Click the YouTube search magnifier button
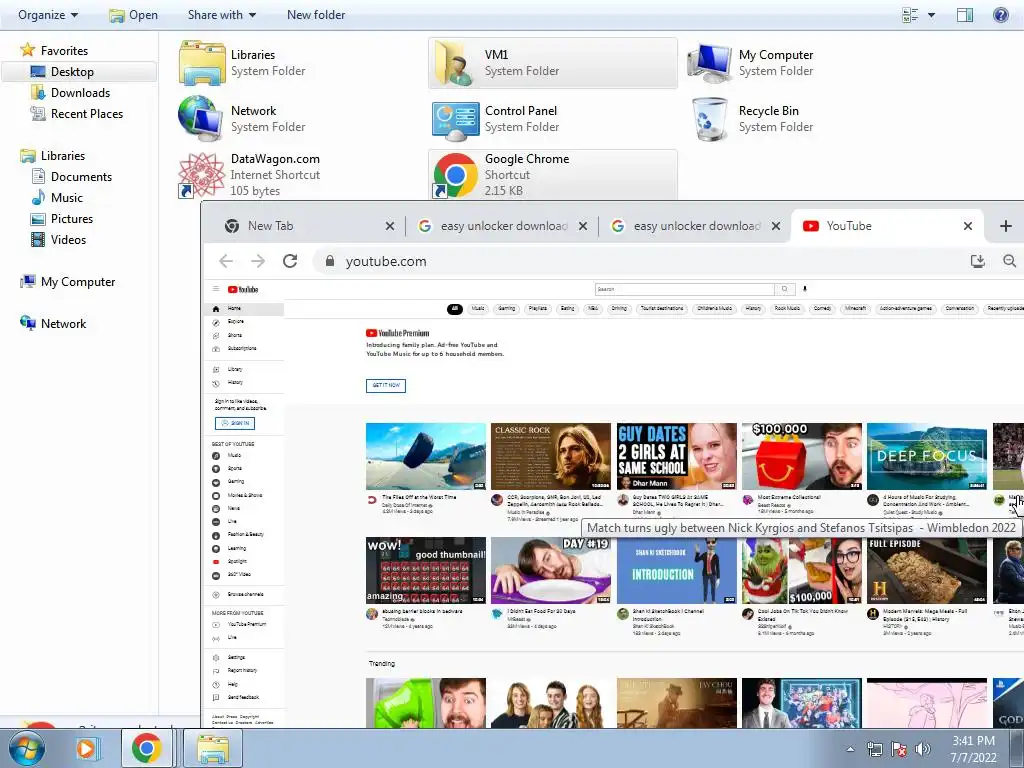The image size is (1024, 768). pos(784,289)
